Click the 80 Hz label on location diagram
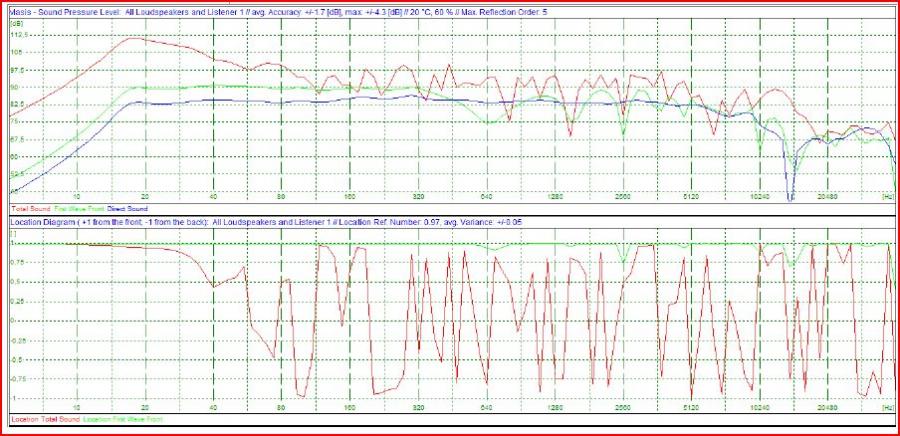Screen dimensions: 900x436 pyautogui.click(x=281, y=407)
